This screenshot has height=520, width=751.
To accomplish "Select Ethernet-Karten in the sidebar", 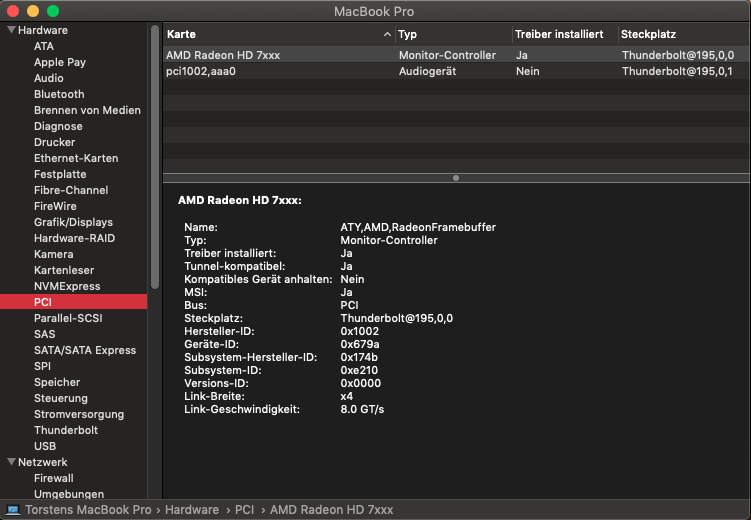I will click(76, 158).
